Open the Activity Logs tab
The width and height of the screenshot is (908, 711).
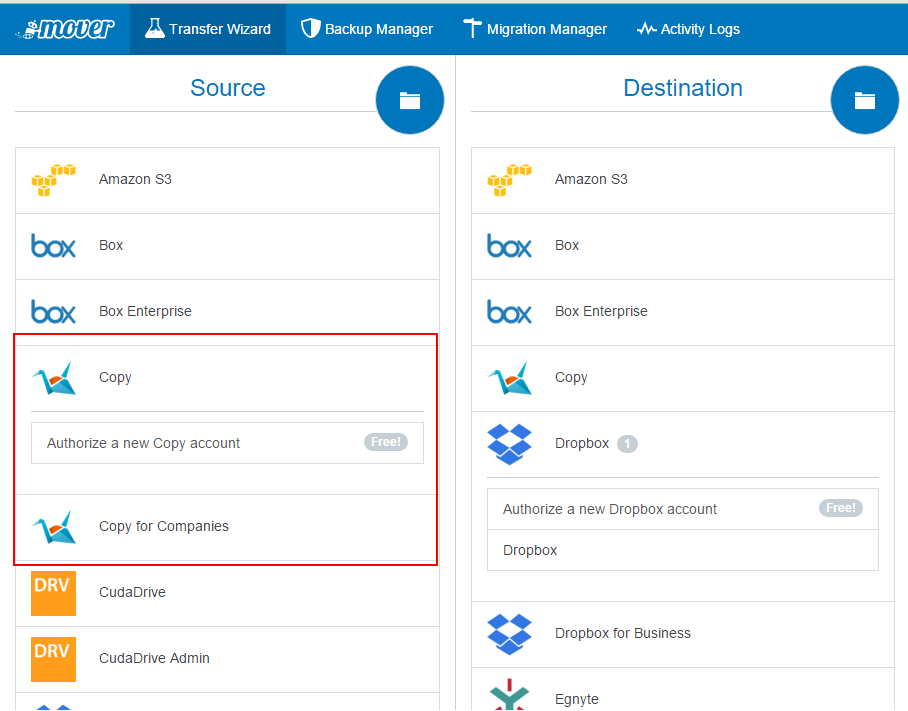688,29
